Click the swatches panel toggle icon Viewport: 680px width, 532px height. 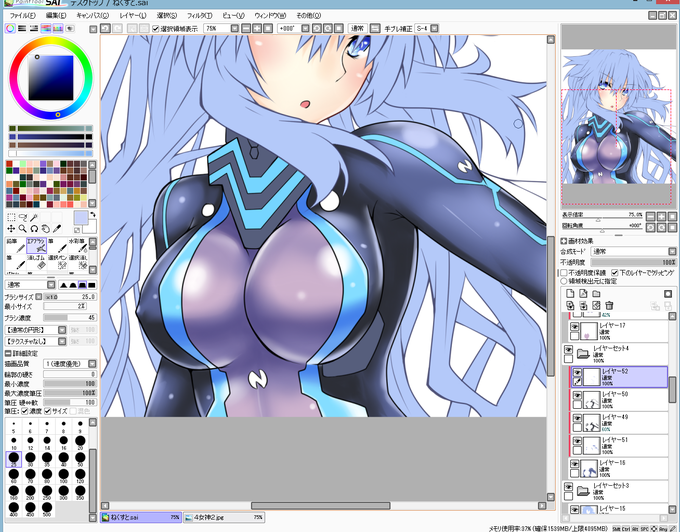click(x=58, y=29)
